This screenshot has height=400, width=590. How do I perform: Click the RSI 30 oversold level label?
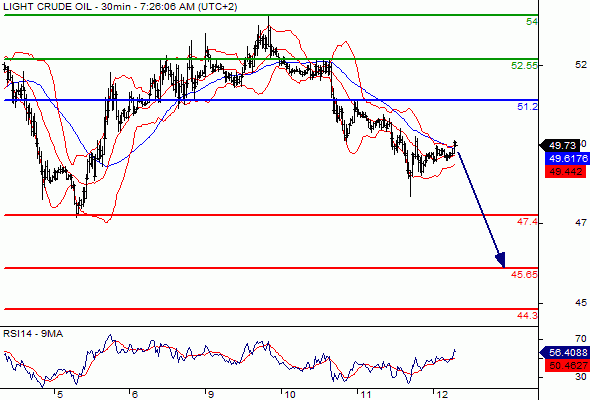tap(581, 377)
